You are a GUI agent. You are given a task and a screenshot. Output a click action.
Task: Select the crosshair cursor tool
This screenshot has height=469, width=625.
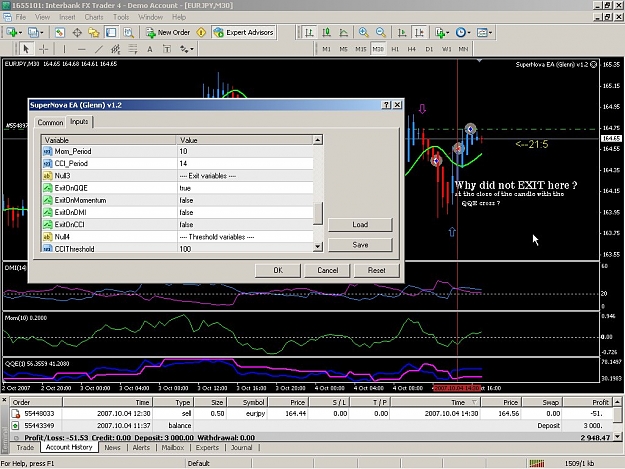pyautogui.click(x=43, y=49)
